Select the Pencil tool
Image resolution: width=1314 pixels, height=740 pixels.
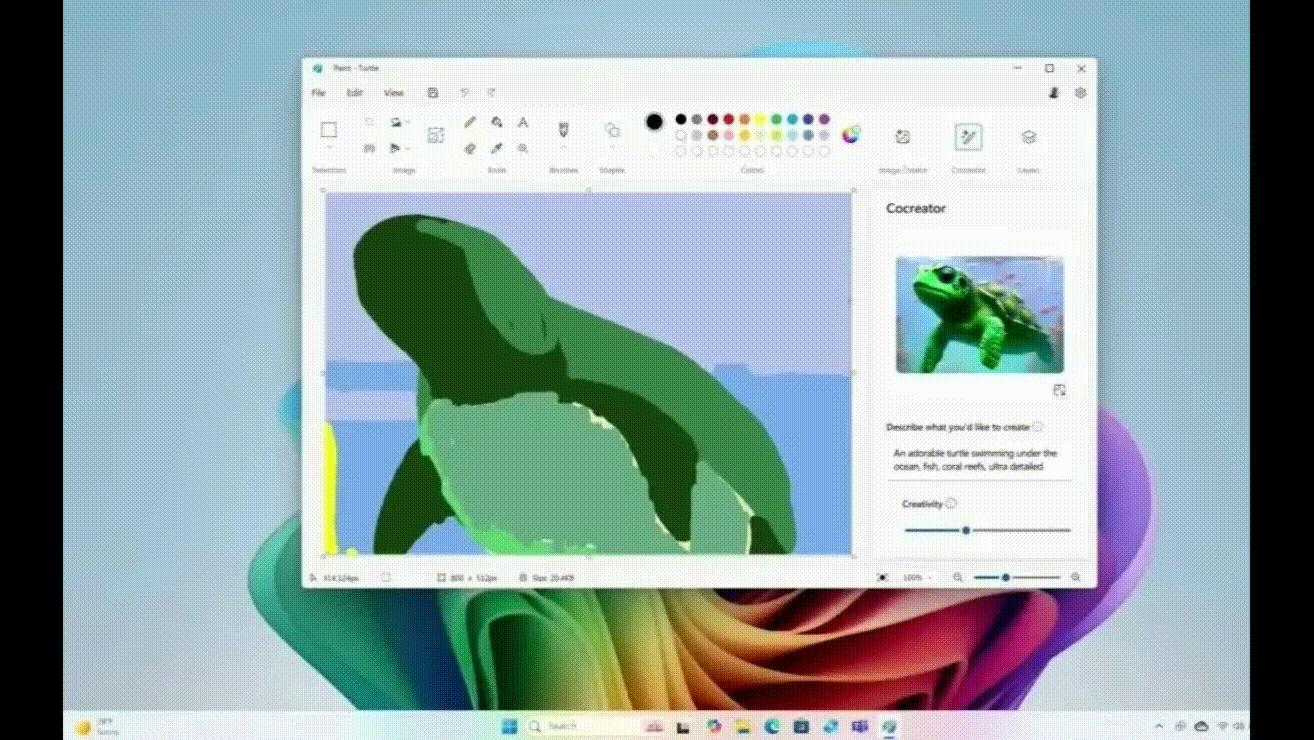pos(470,122)
